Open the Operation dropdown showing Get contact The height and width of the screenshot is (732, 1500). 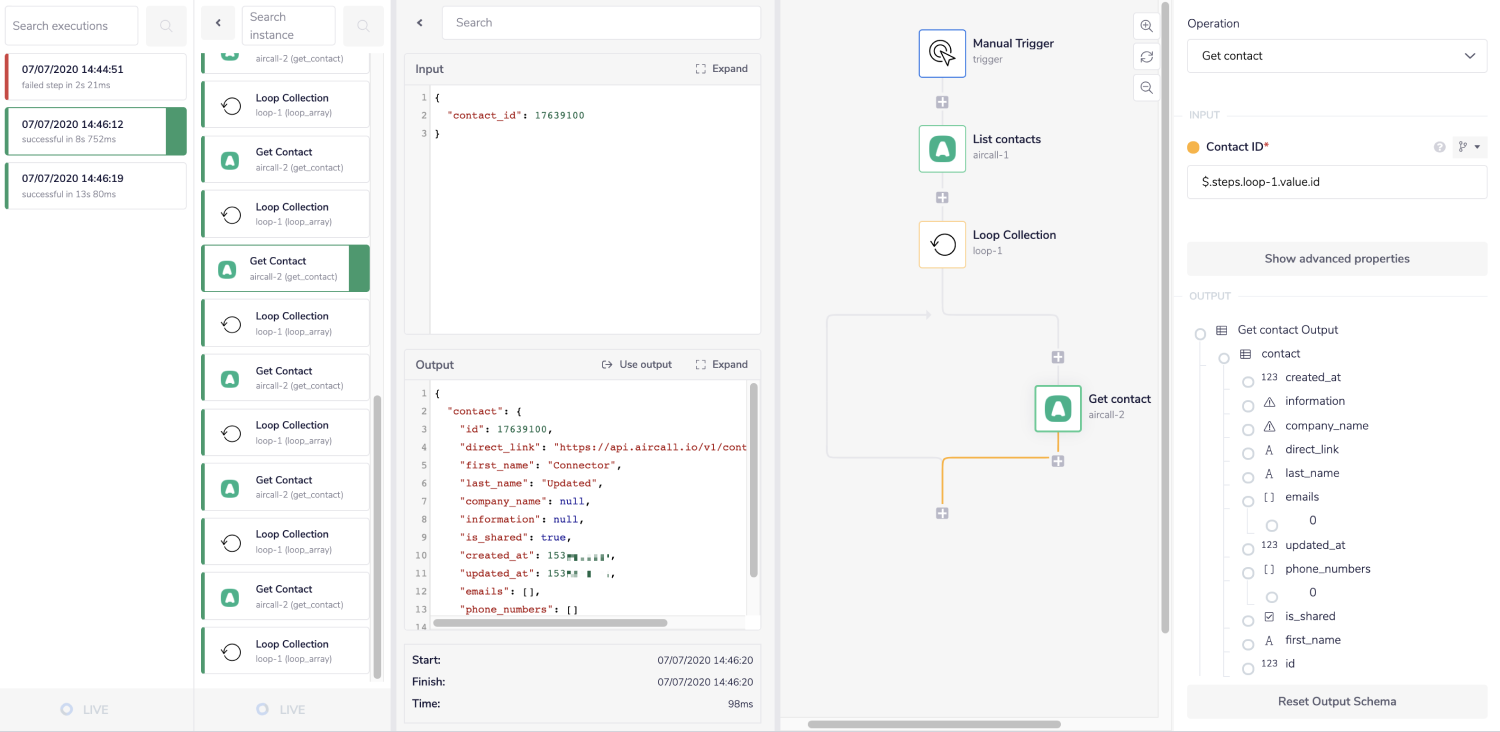click(x=1337, y=55)
